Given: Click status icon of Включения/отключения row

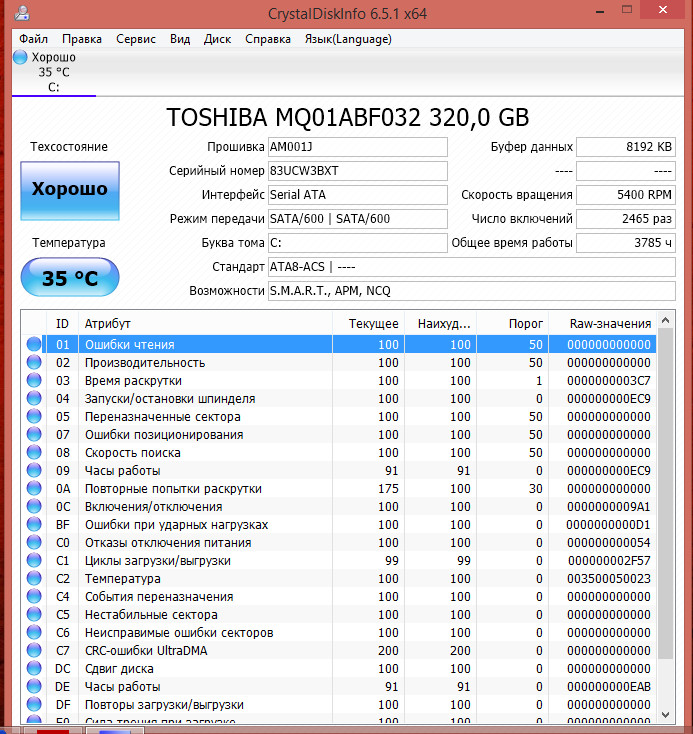Looking at the screenshot, I should [34, 506].
